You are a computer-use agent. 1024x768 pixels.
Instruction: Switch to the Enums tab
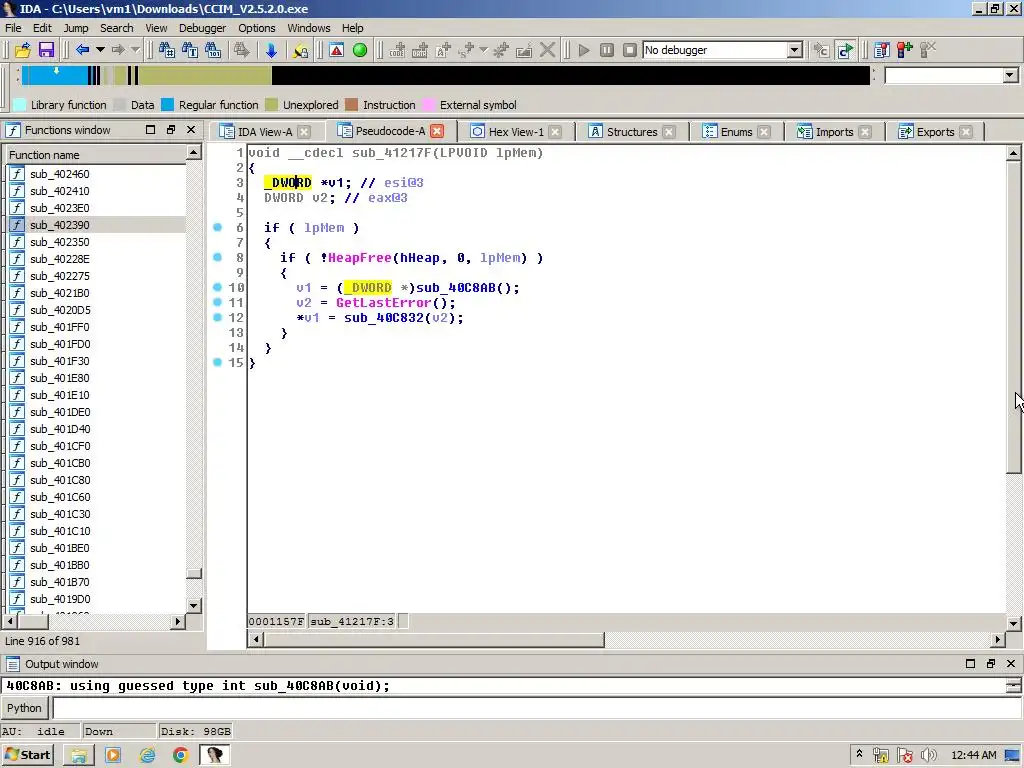pos(736,132)
